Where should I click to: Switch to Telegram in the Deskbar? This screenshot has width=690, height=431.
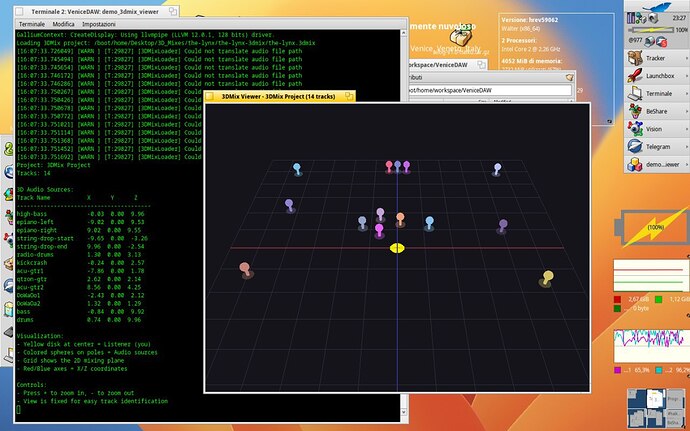pyautogui.click(x=654, y=145)
